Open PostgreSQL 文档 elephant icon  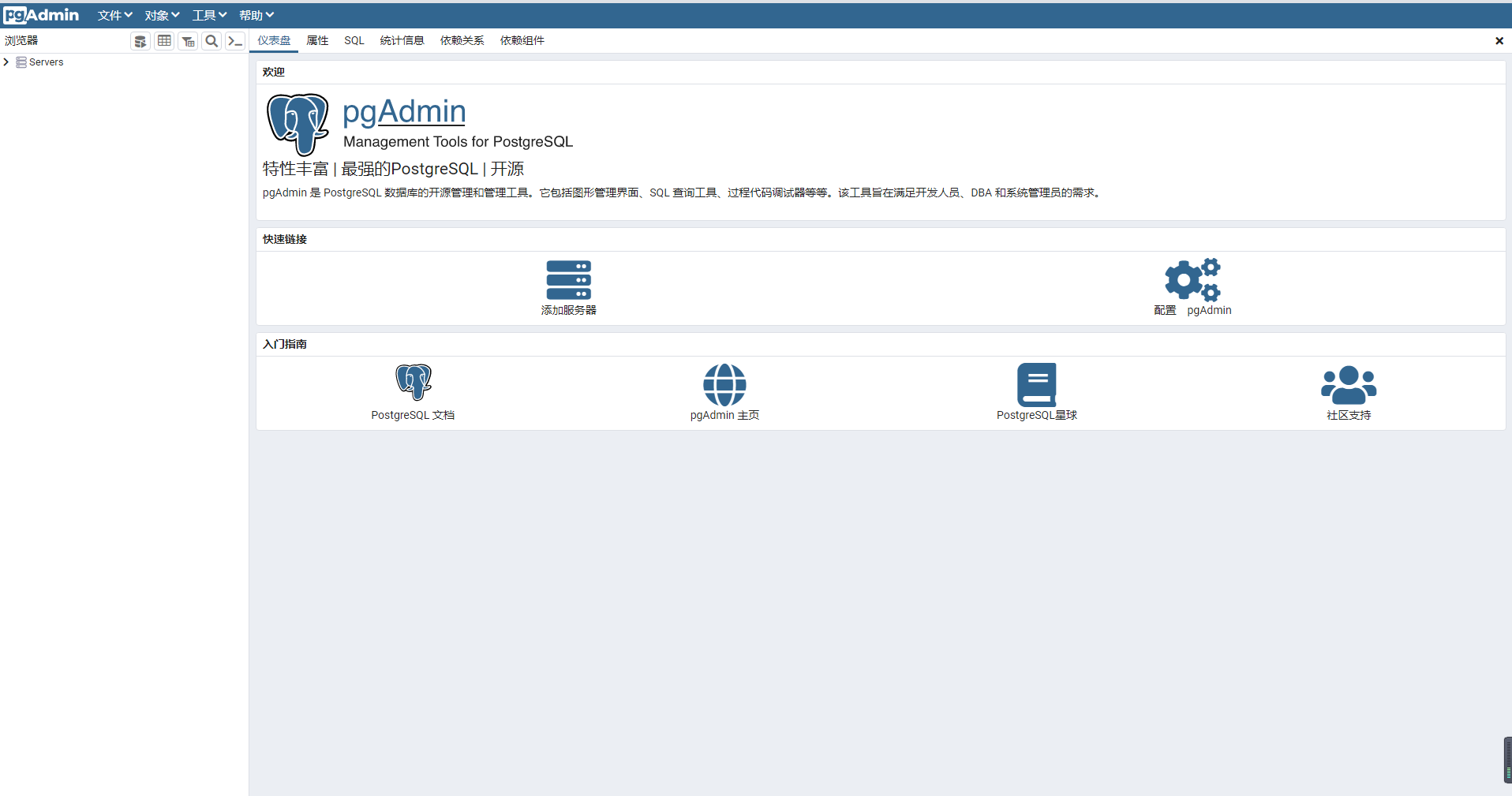(413, 383)
